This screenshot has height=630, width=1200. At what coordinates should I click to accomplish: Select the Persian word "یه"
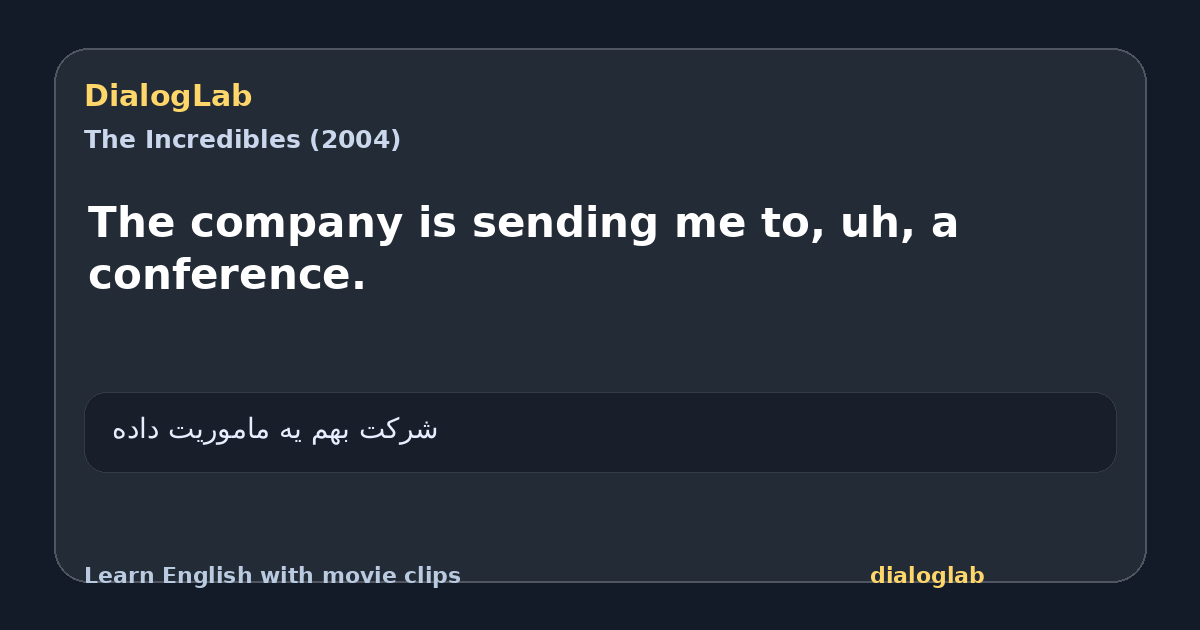click(x=290, y=431)
